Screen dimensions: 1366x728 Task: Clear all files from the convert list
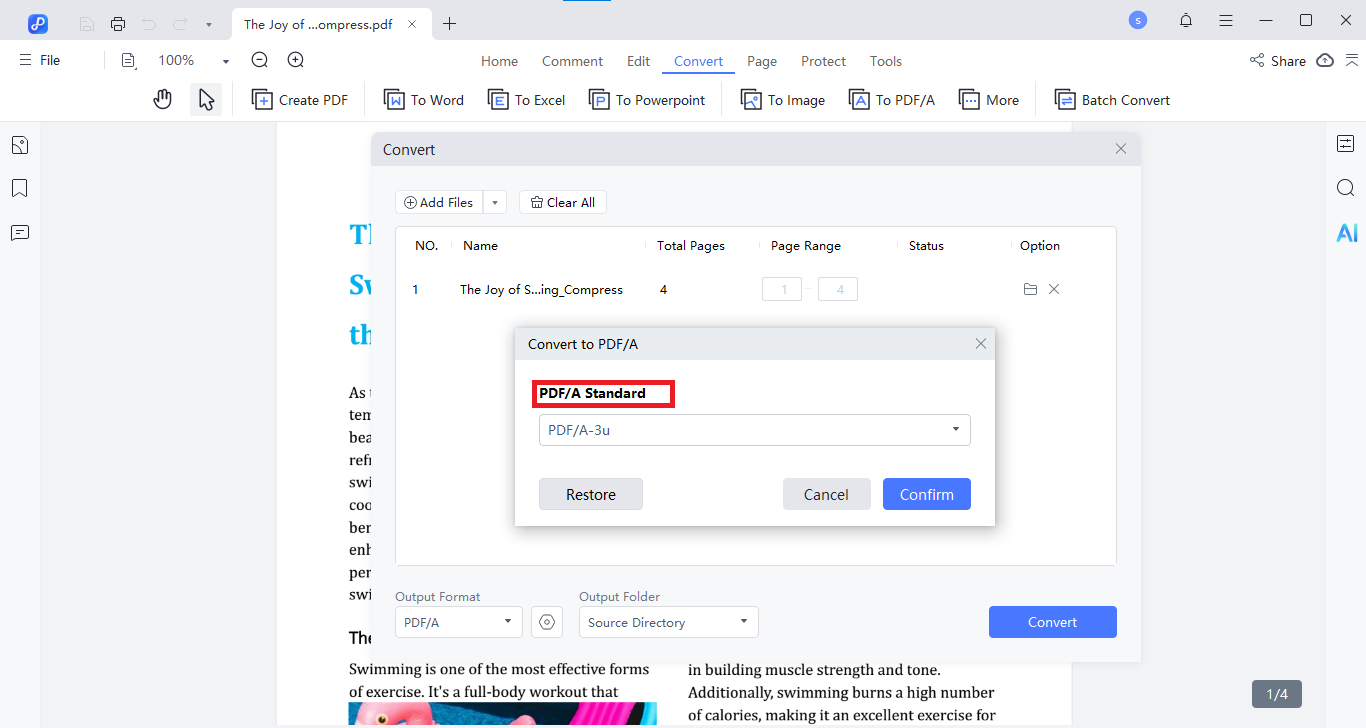tap(562, 201)
